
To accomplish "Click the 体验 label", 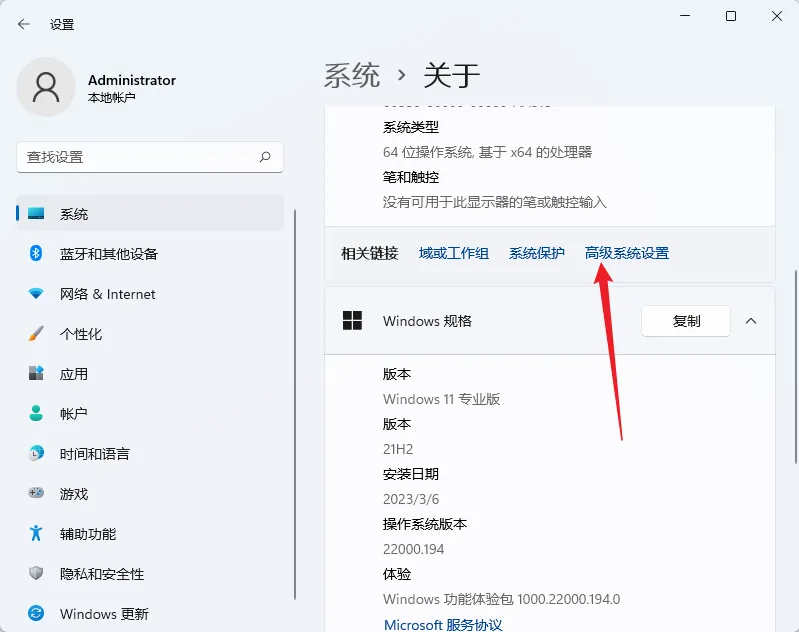I will tap(396, 574).
